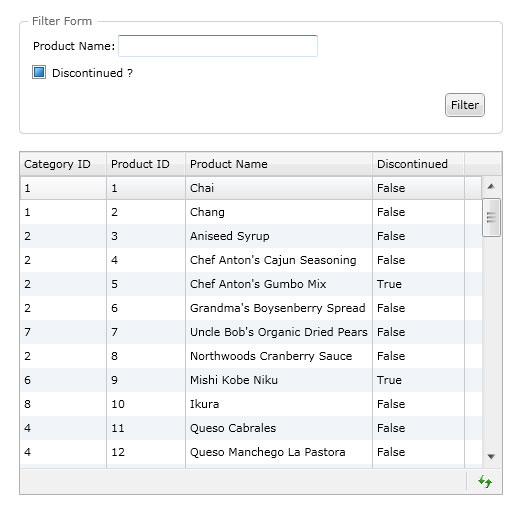Image resolution: width=524 pixels, height=519 pixels.
Task: Click the Filter button
Action: coord(465,105)
